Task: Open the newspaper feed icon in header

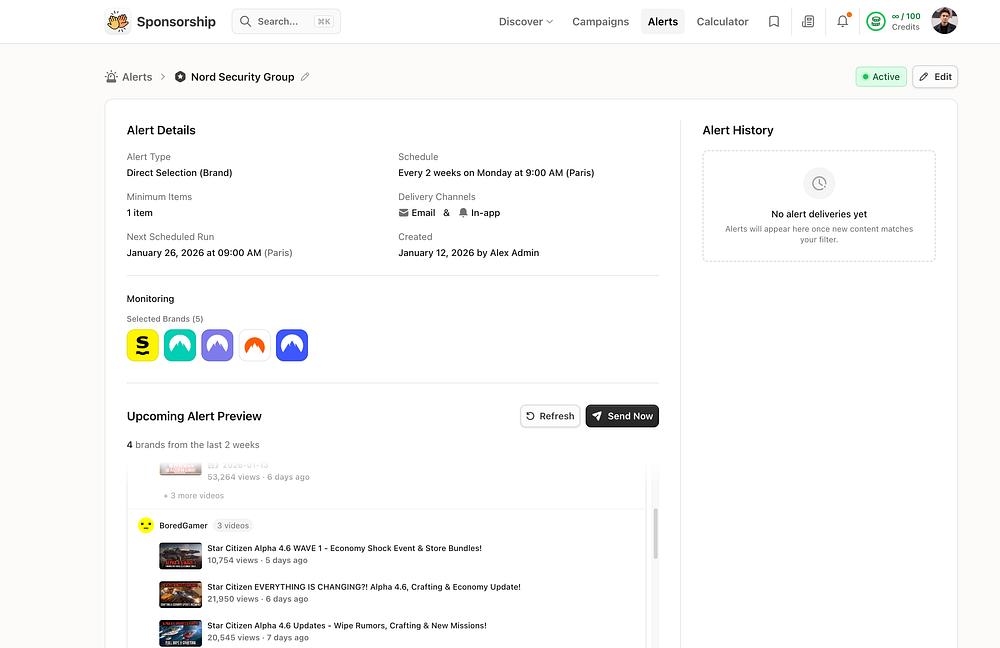Action: tap(808, 22)
